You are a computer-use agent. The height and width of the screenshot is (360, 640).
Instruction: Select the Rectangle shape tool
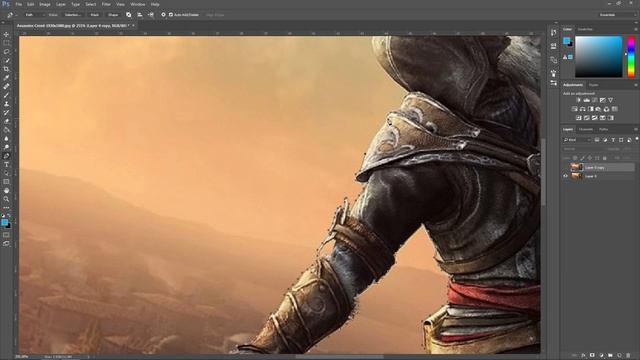[x=6, y=182]
